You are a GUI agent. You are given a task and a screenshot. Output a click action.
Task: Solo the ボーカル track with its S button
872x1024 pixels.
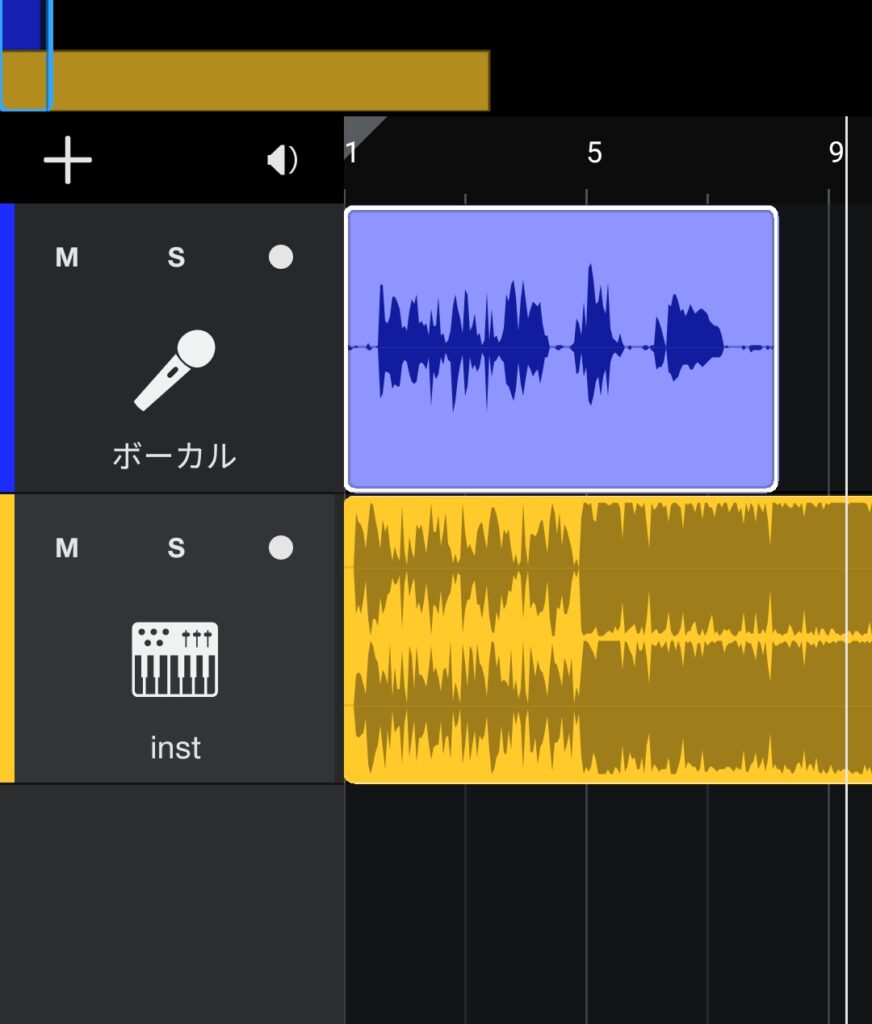coord(175,257)
